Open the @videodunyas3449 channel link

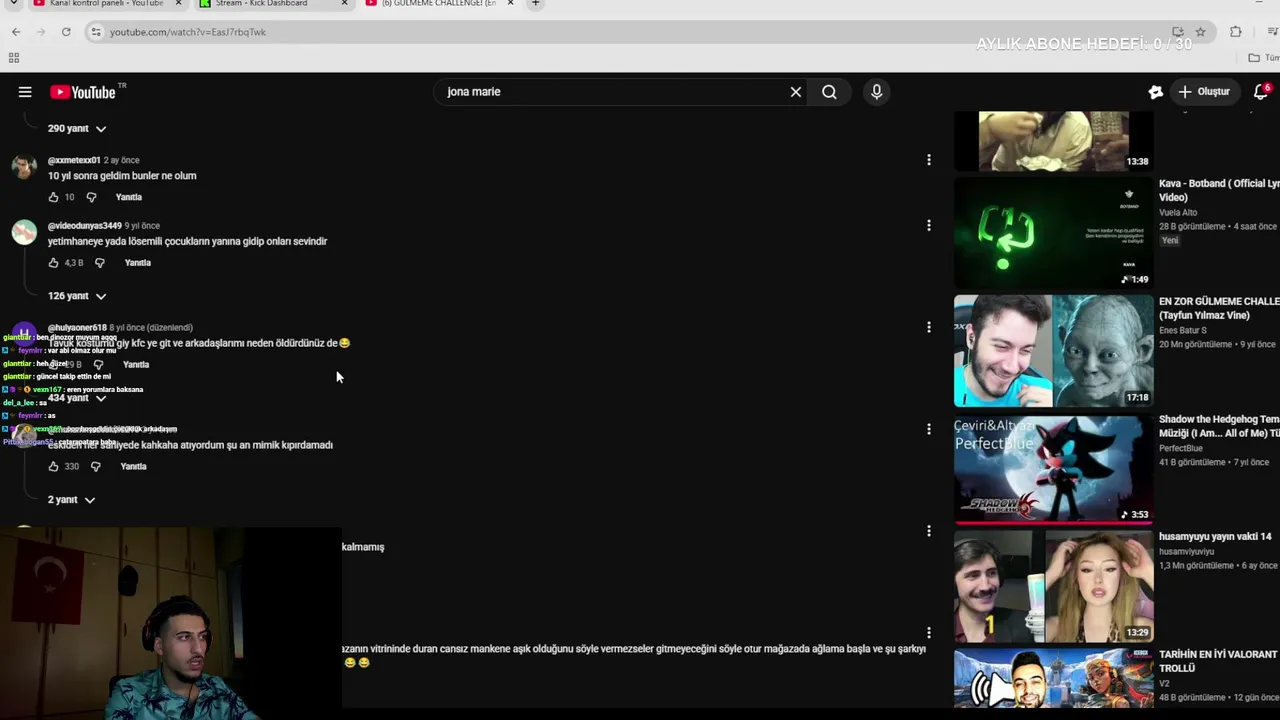[85, 226]
